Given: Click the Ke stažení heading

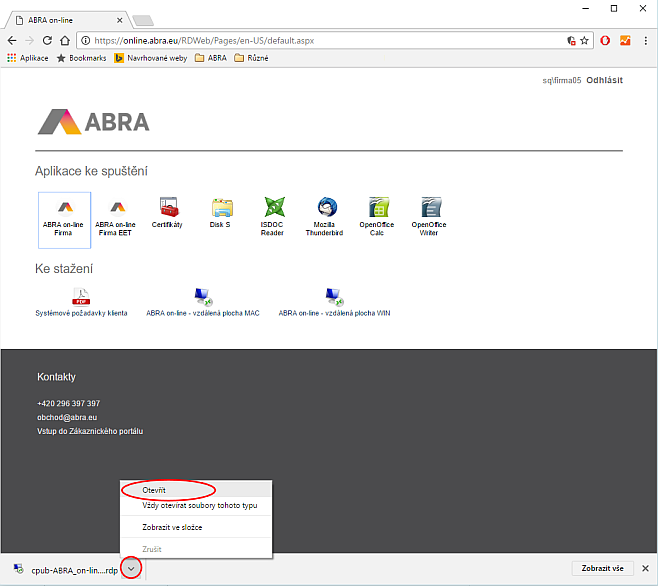Looking at the screenshot, I should coord(64,269).
